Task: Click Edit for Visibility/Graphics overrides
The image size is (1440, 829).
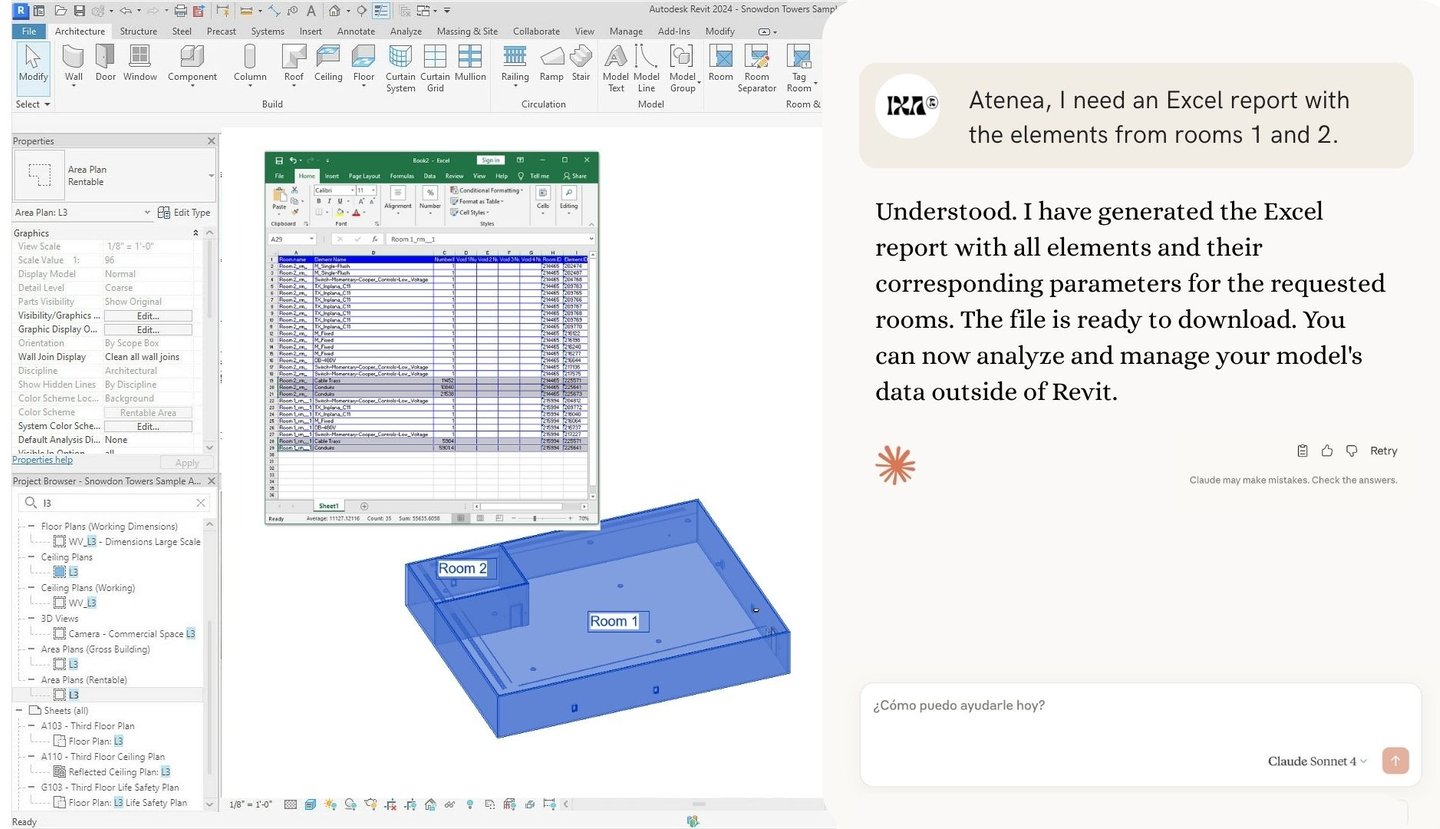Action: (148, 316)
